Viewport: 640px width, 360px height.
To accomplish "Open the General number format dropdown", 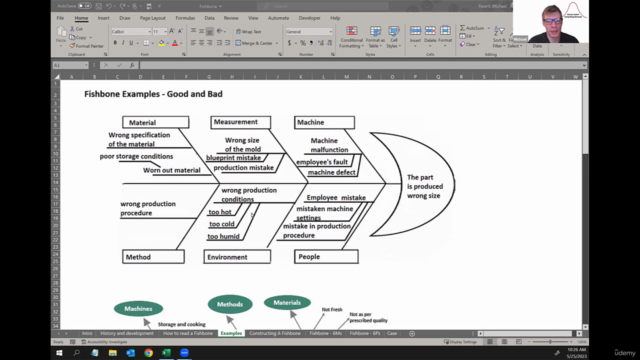I will pyautogui.click(x=309, y=31).
